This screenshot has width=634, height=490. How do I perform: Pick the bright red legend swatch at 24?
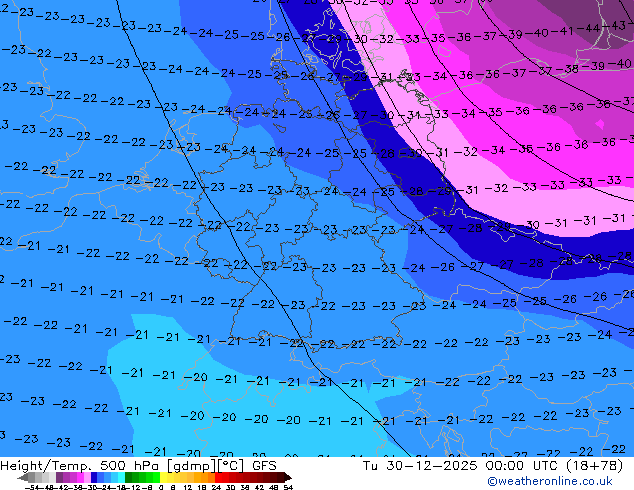pyautogui.click(x=218, y=477)
